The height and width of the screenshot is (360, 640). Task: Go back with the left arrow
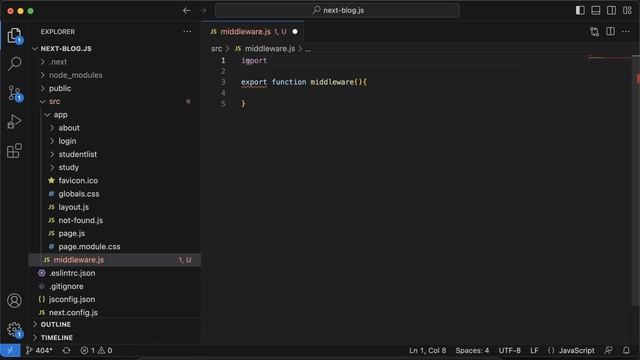[x=187, y=11]
